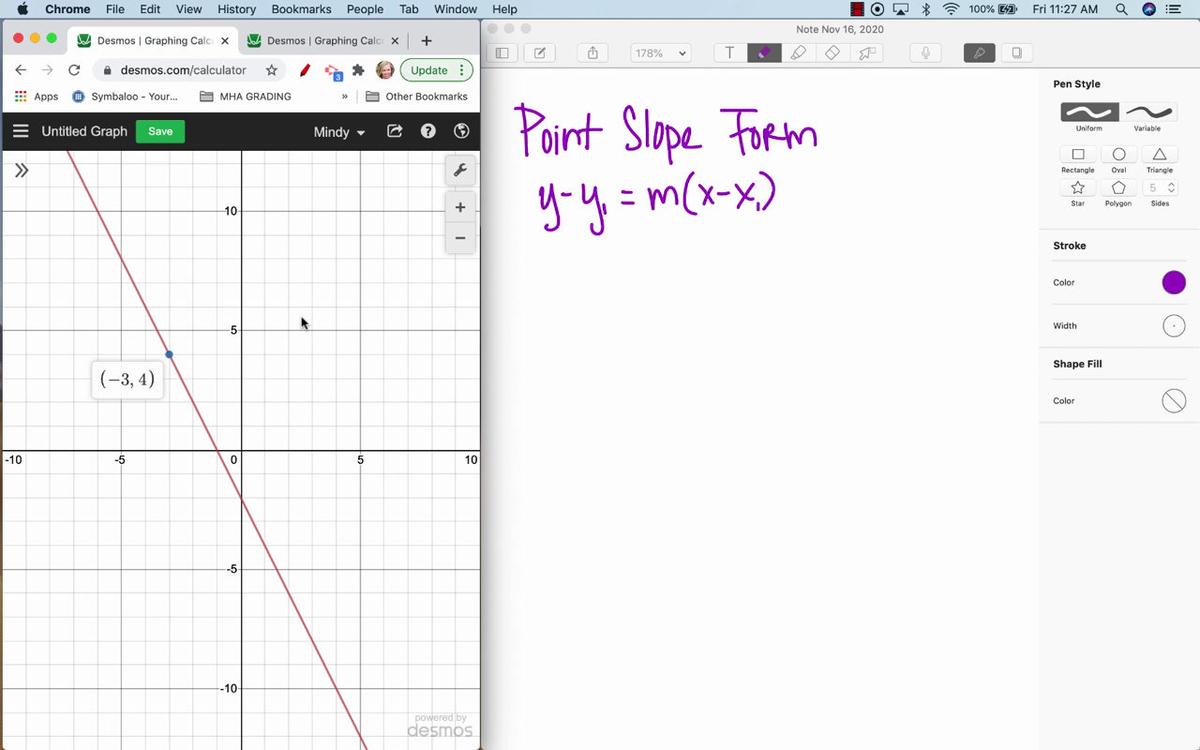Image resolution: width=1200 pixels, height=750 pixels.
Task: Zoom in on the Desmos graph
Action: coord(460,207)
